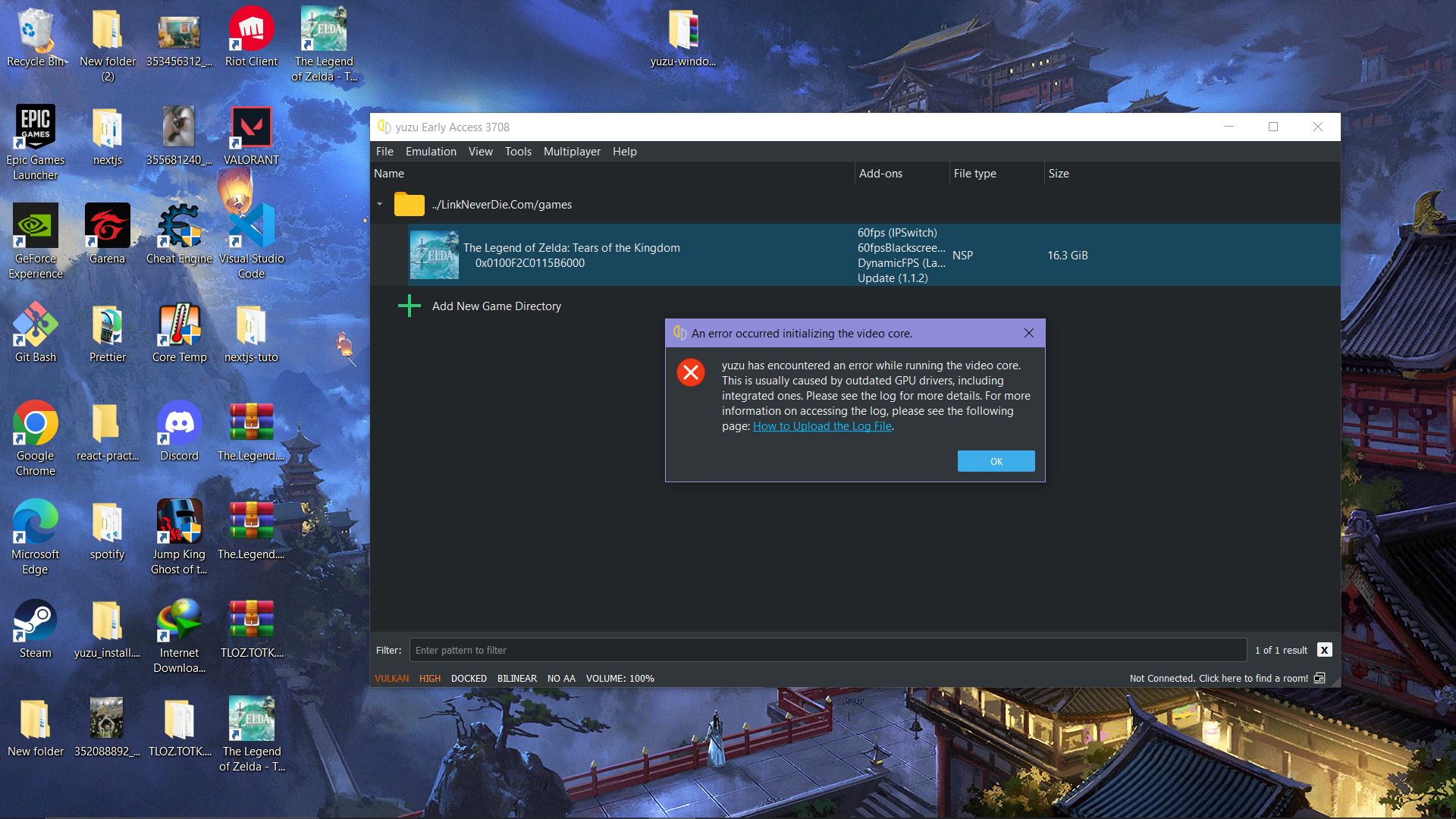The image size is (1456, 819).
Task: Click the DOCKED status bar icon
Action: pos(468,678)
